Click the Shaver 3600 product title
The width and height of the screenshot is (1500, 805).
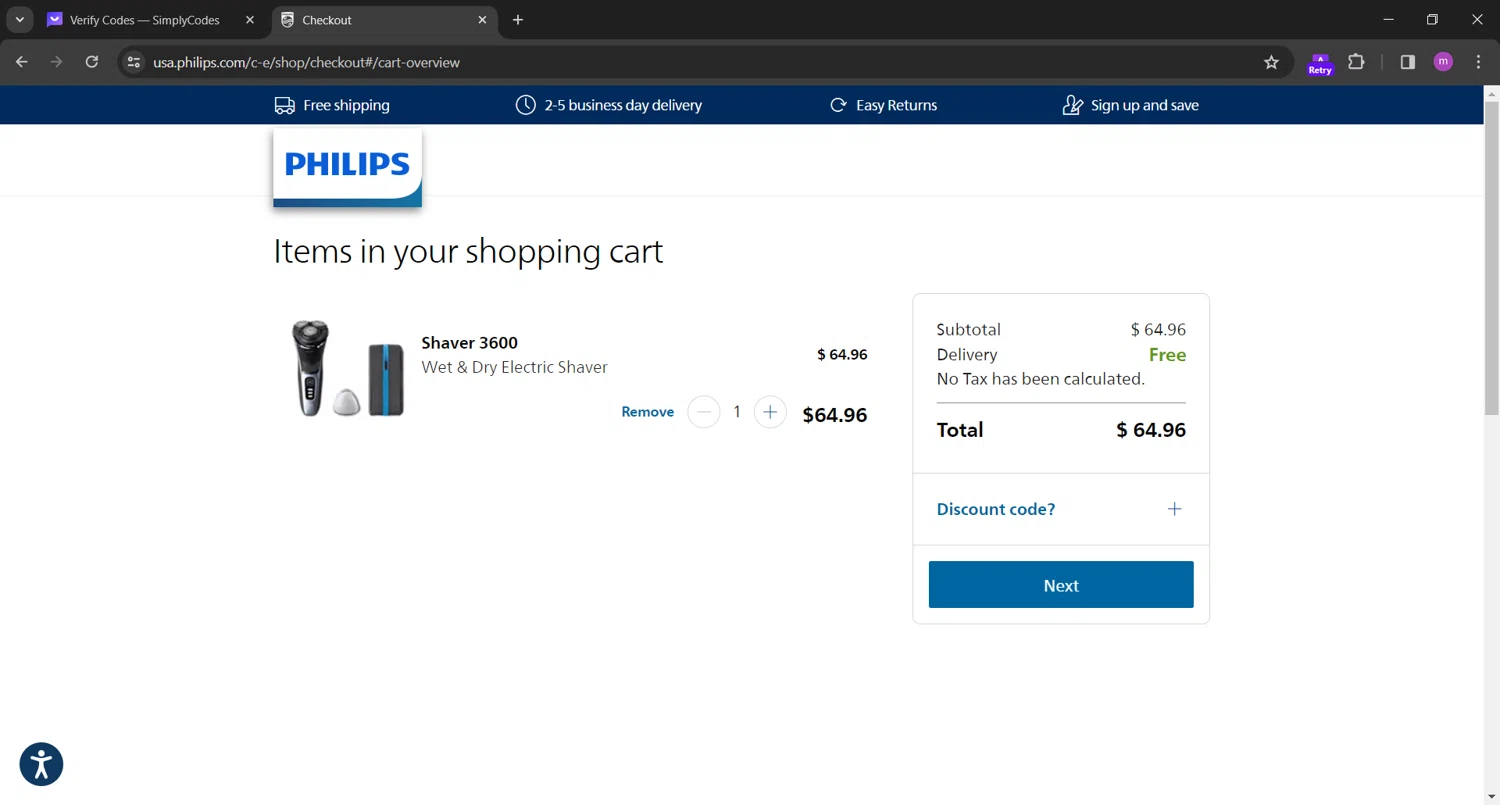tap(470, 343)
